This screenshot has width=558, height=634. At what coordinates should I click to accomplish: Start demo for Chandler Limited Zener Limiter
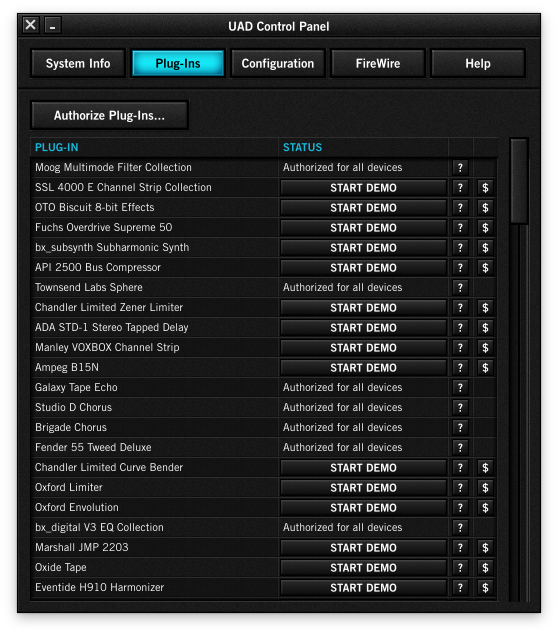click(363, 308)
